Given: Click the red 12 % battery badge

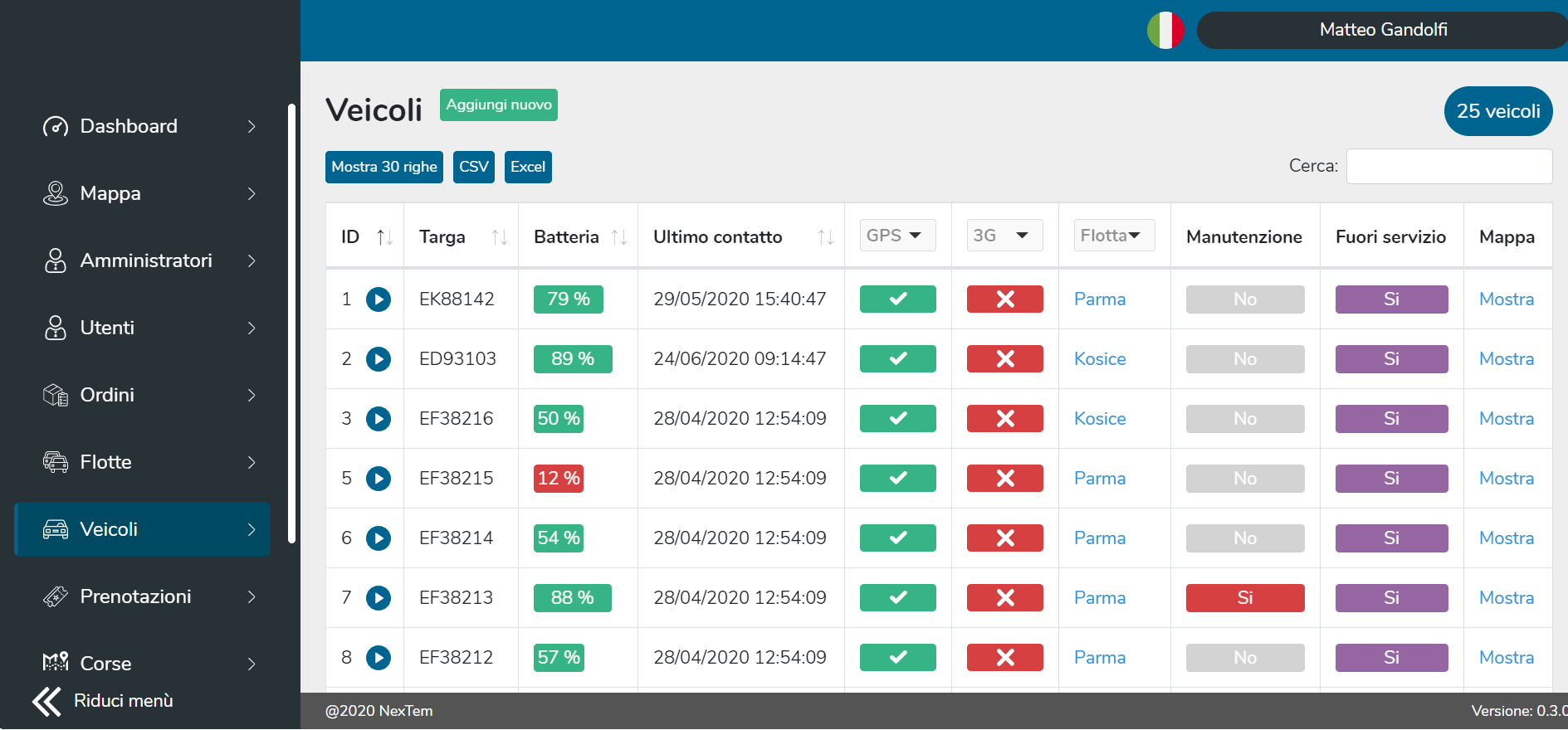Looking at the screenshot, I should (559, 479).
